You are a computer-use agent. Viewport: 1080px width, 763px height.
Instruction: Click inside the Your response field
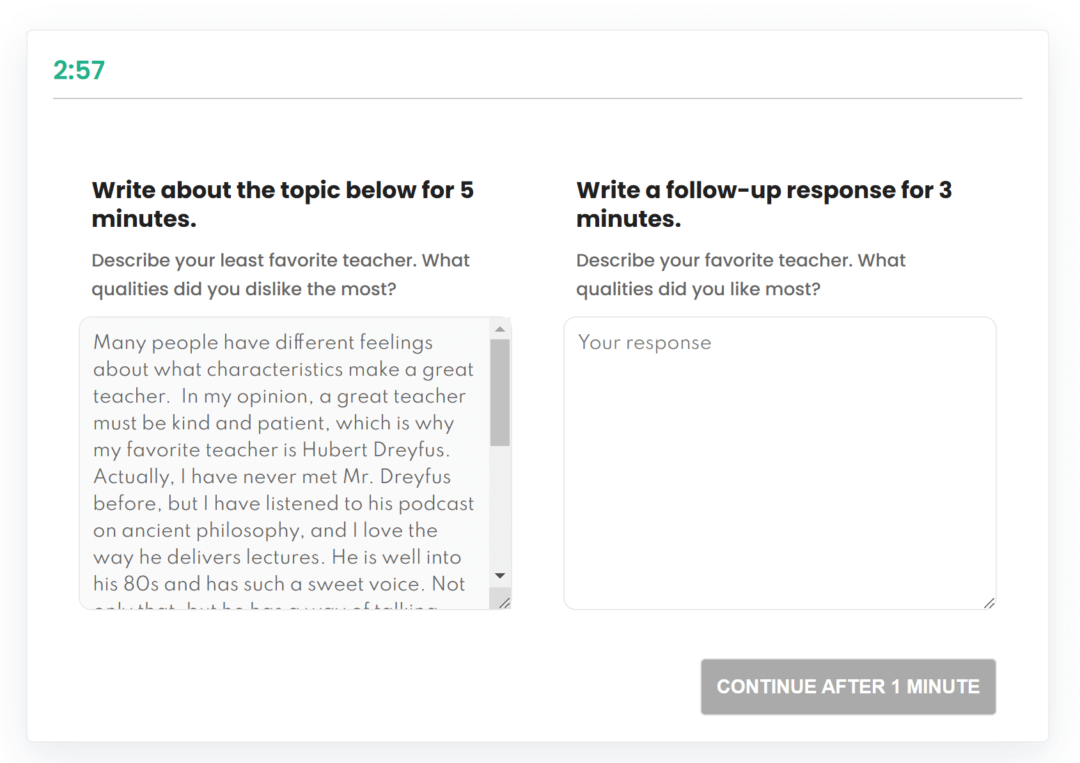780,460
